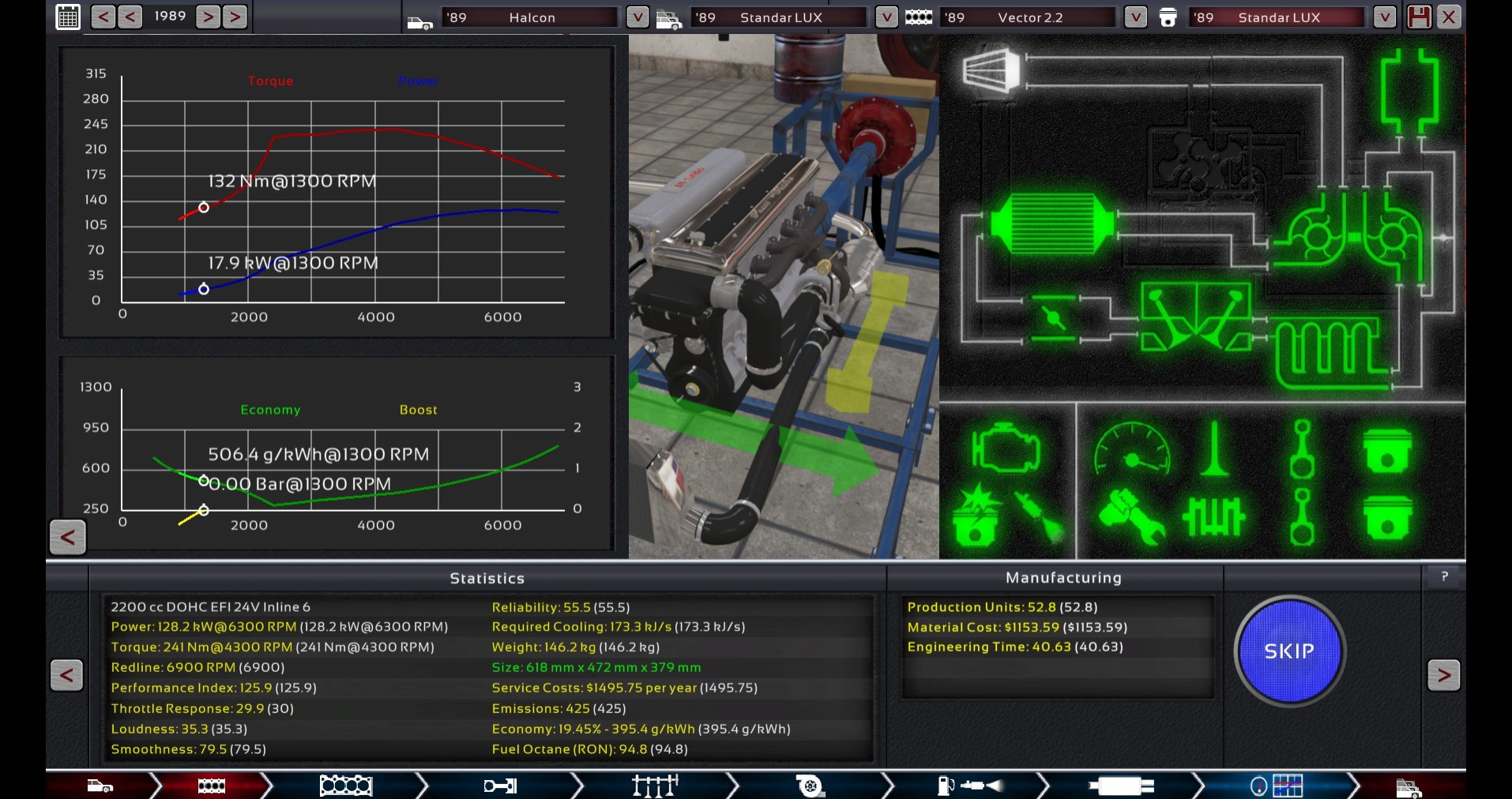Select the fist holding wrench icon

pos(1131,517)
